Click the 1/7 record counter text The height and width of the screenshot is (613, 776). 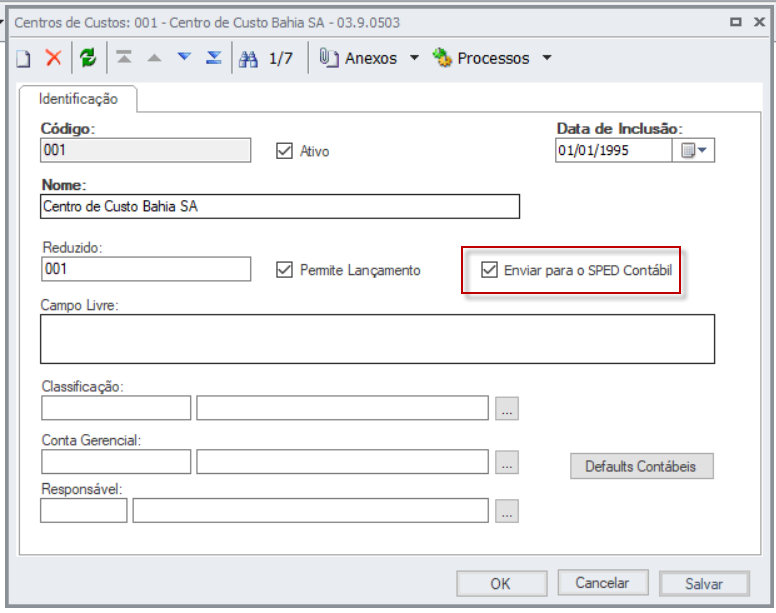[281, 58]
